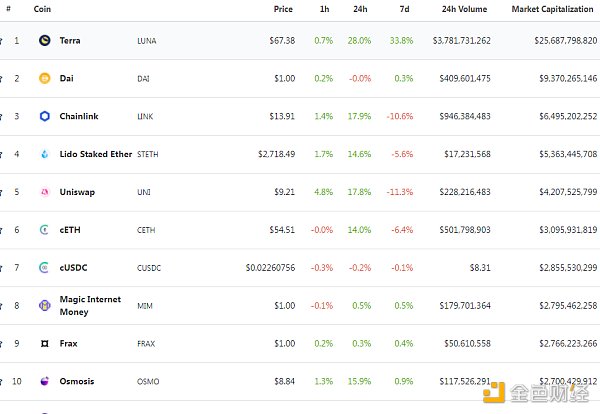This screenshot has height=414, width=600.
Task: Click the Osmosis logo icon
Action: (x=45, y=381)
